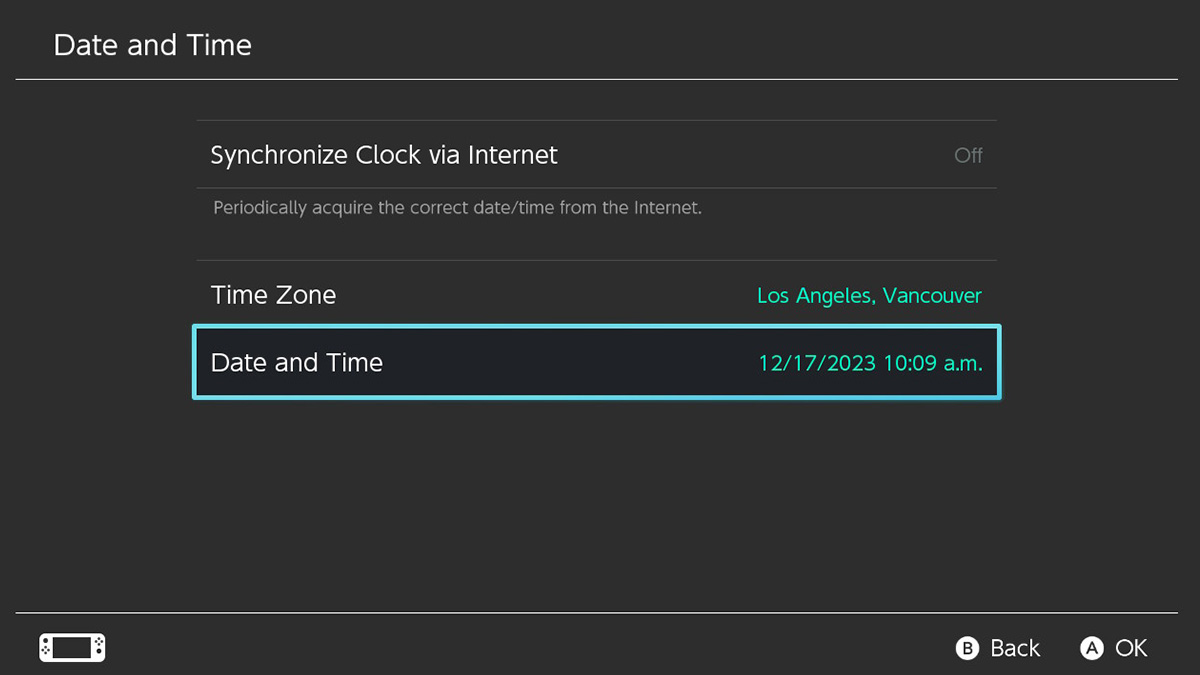Viewport: 1200px width, 675px height.
Task: Click the Periodically acquire date/time description text
Action: point(457,209)
